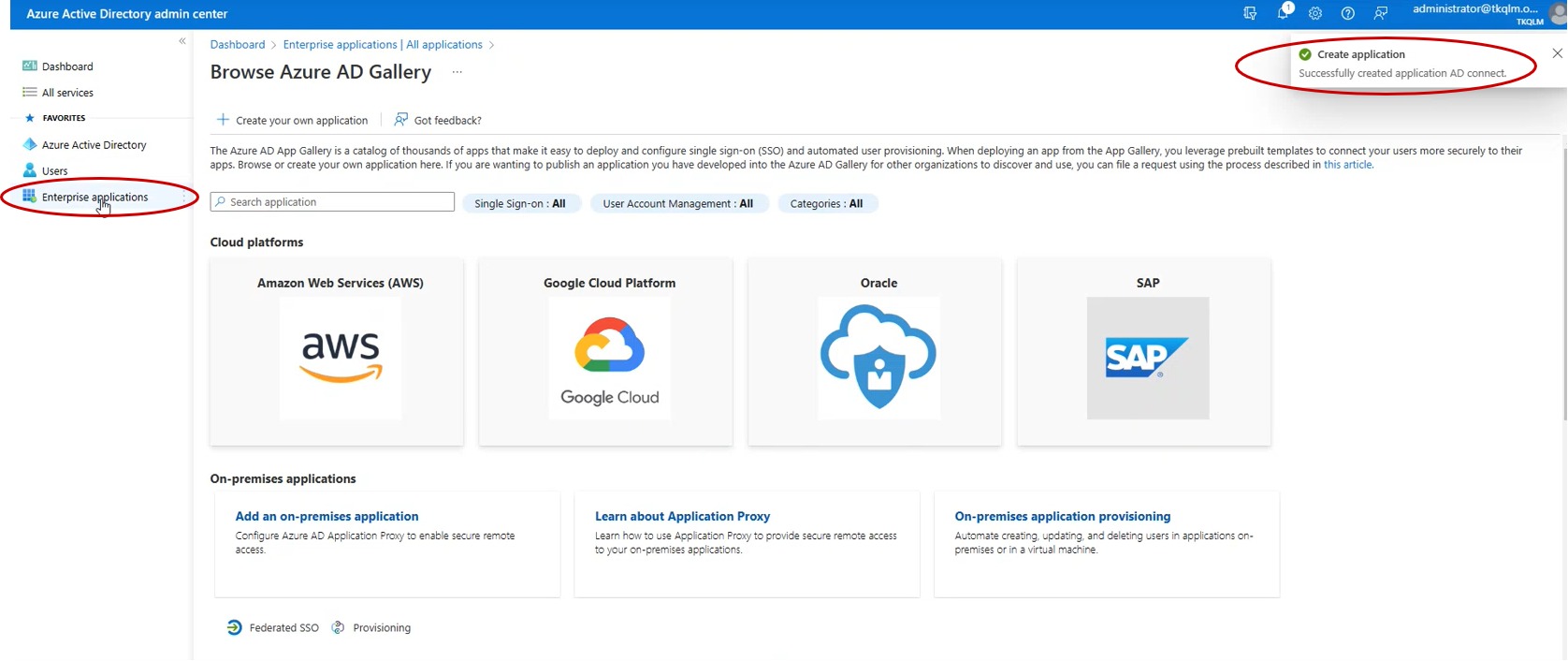Viewport: 1568px width, 661px height.
Task: Go to the Dashboard breadcrumb
Action: [x=238, y=44]
